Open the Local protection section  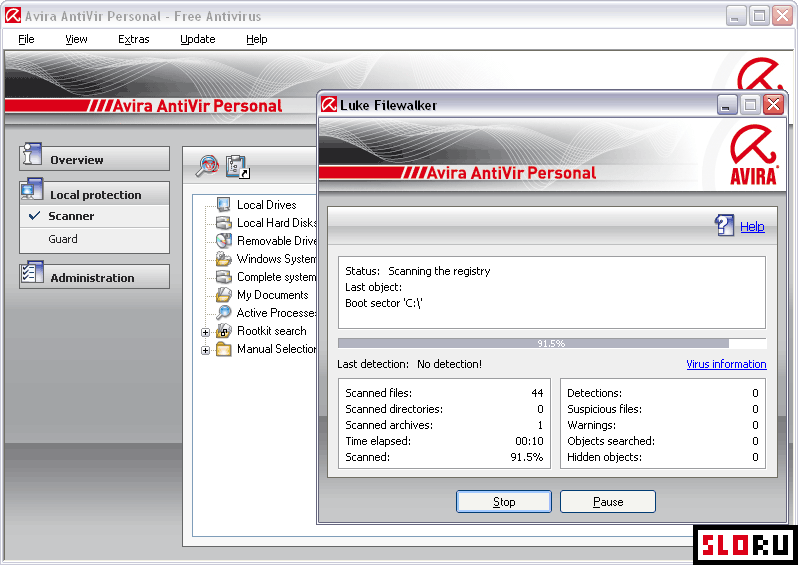pyautogui.click(x=95, y=194)
